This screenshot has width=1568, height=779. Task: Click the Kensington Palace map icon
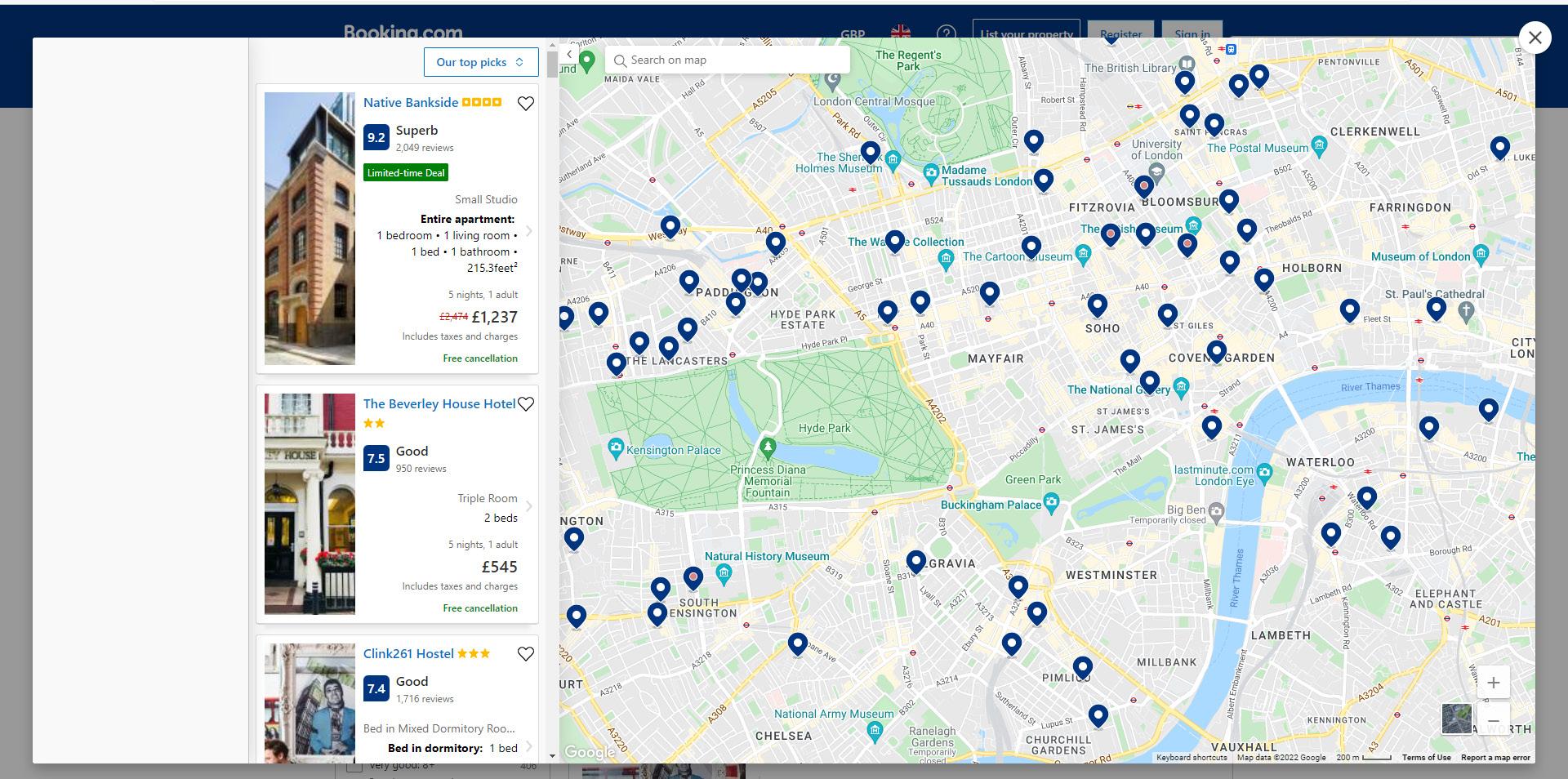[x=616, y=447]
